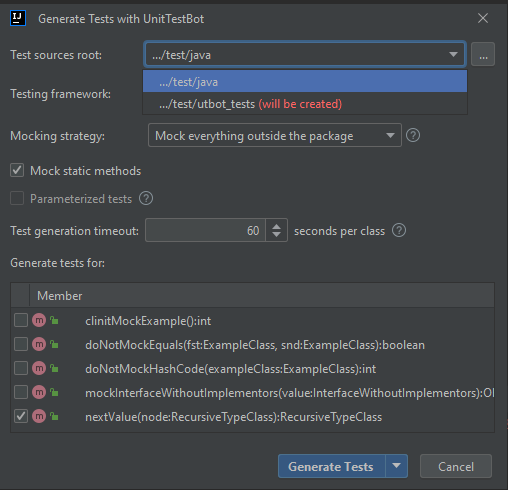Open help for Parameterized tests
The width and height of the screenshot is (508, 490).
[146, 198]
